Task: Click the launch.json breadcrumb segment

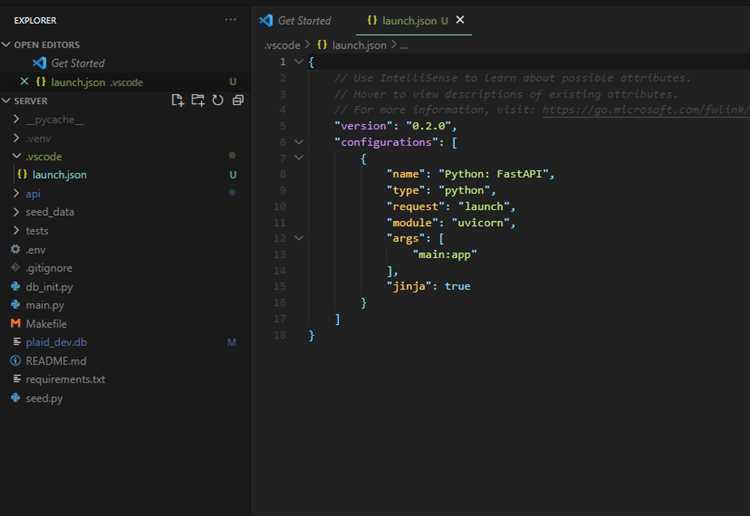Action: tap(359, 45)
